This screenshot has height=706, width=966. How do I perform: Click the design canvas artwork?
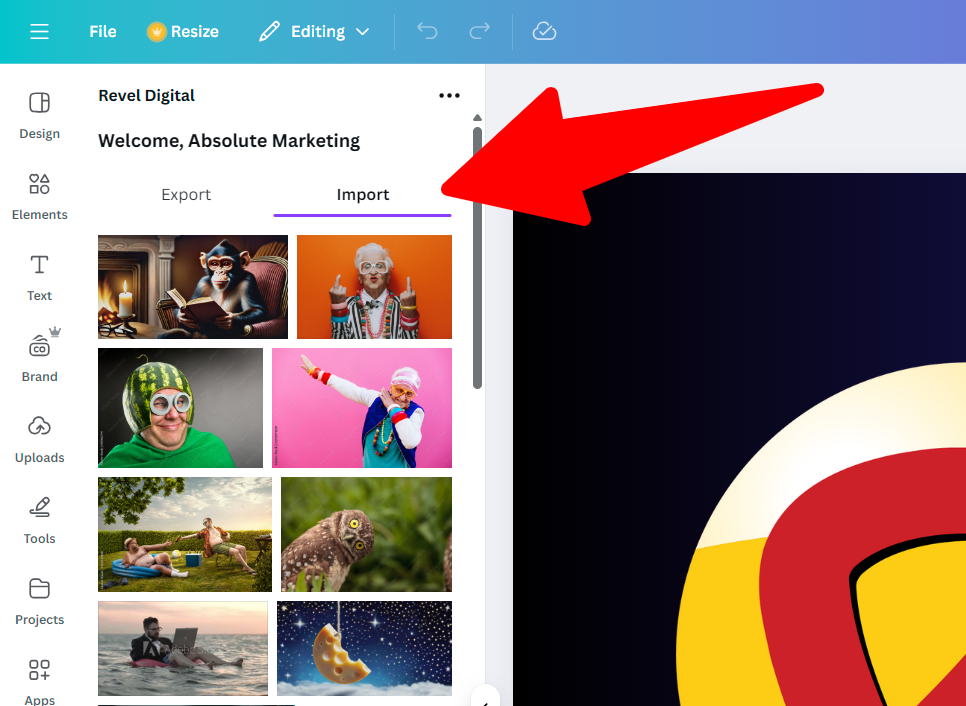[x=739, y=439]
